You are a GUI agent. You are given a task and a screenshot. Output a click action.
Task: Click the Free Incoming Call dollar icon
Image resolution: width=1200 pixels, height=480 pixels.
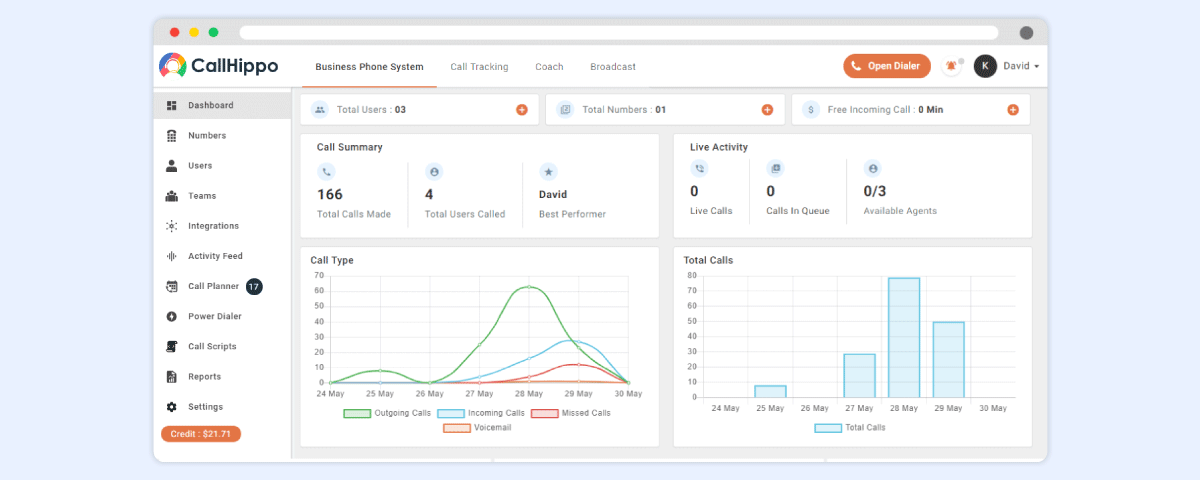(811, 109)
